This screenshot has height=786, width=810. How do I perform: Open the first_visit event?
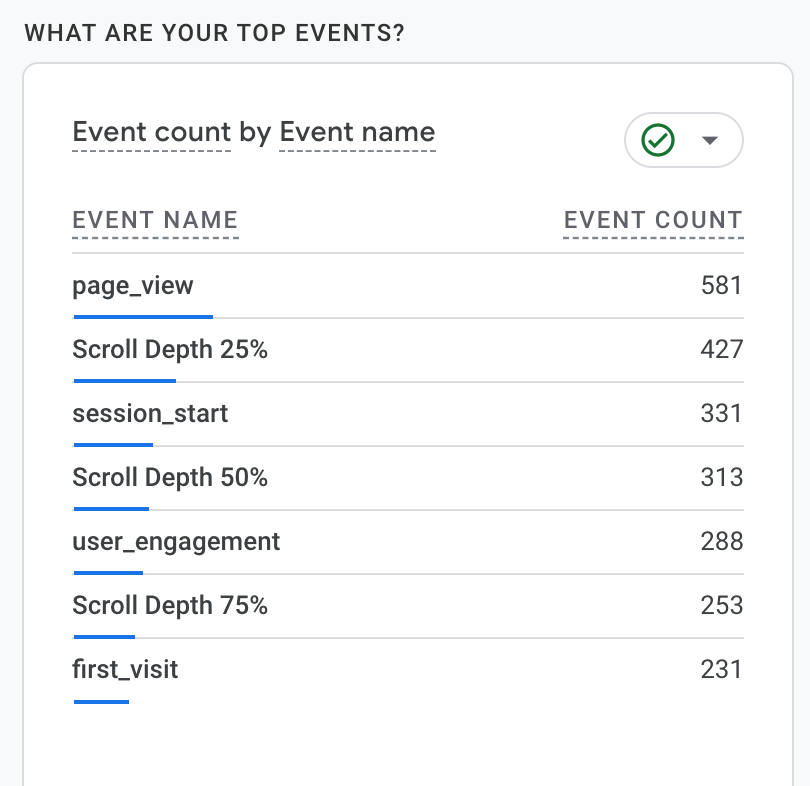[x=125, y=670]
